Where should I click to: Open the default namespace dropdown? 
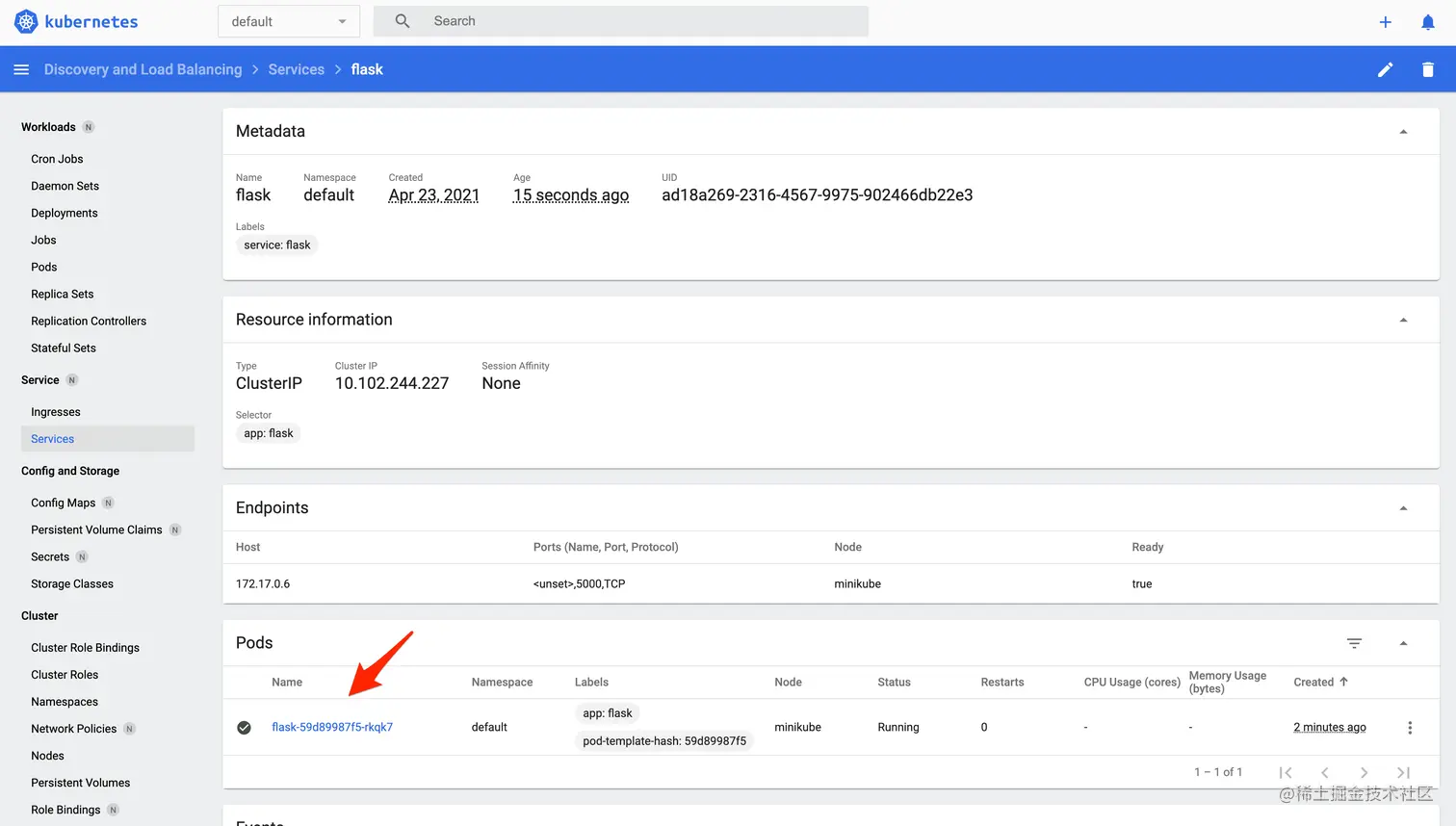point(289,21)
